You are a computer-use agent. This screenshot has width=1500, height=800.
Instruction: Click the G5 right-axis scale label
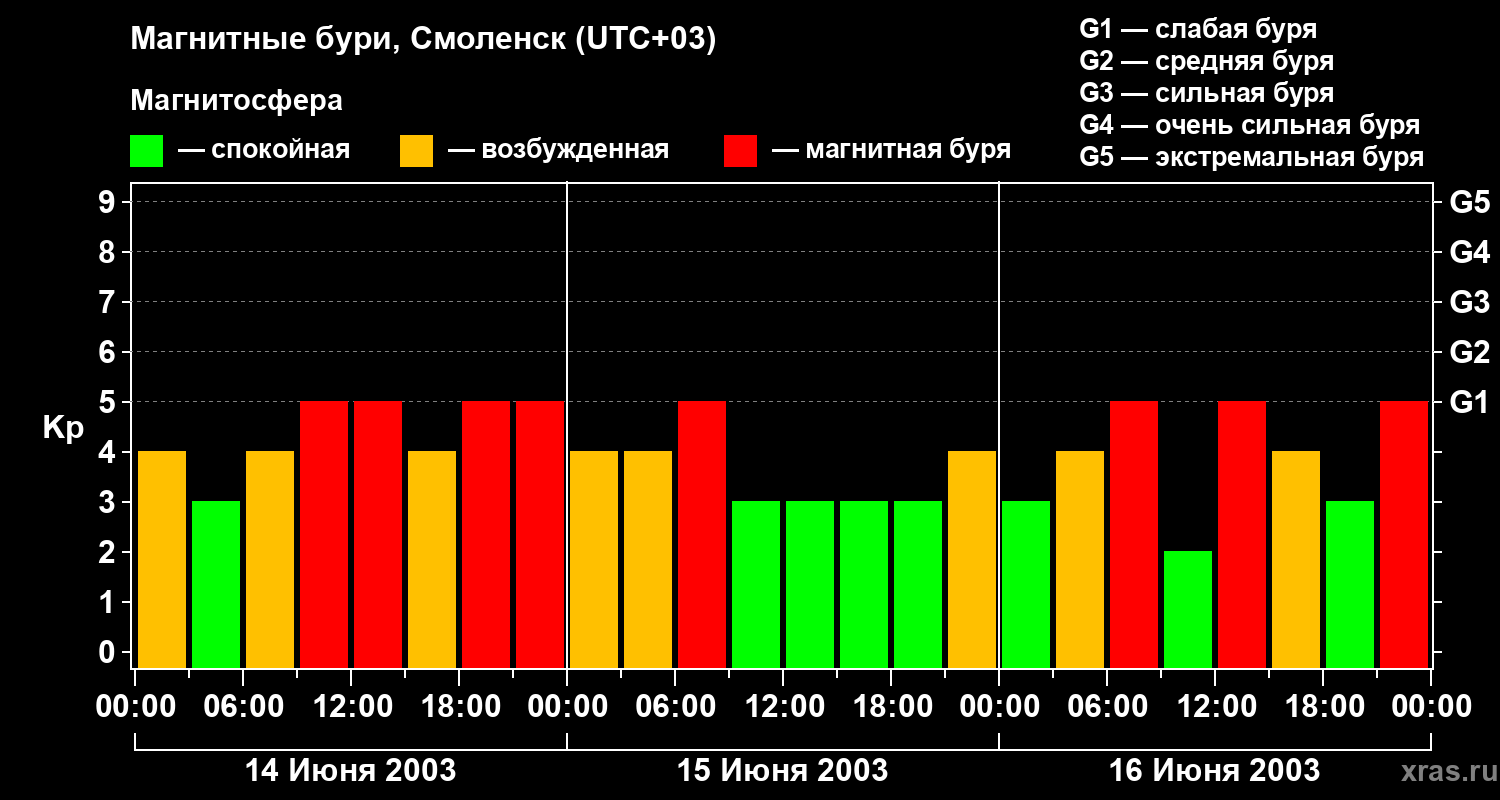coord(1470,202)
